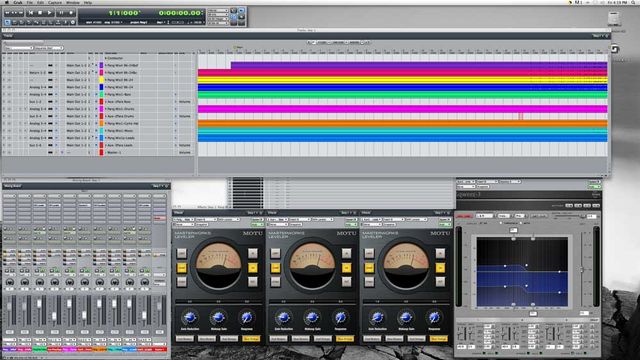Start playback with the Play transport button
The width and height of the screenshot is (640, 360).
point(49,13)
